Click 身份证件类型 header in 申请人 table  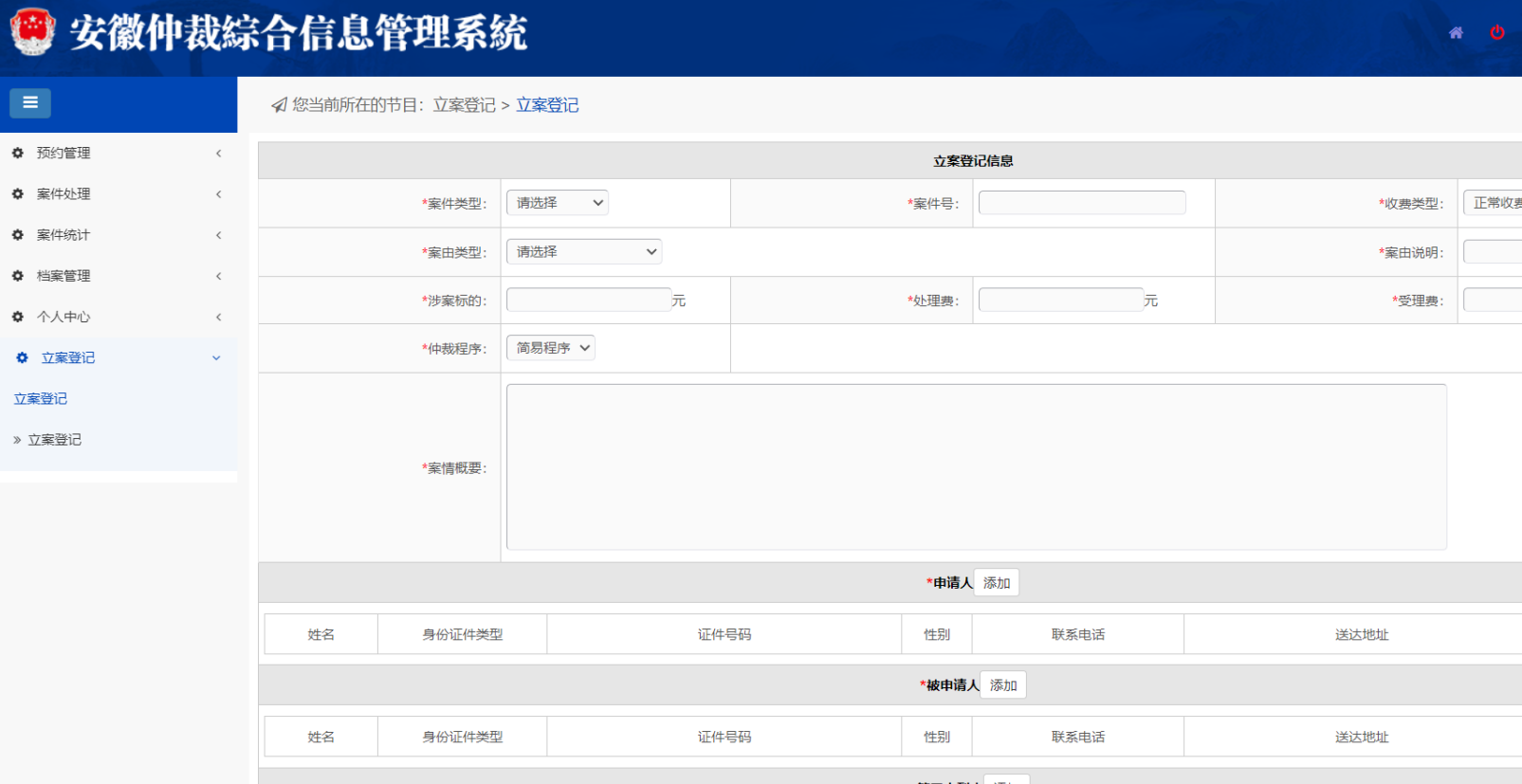pyautogui.click(x=463, y=634)
